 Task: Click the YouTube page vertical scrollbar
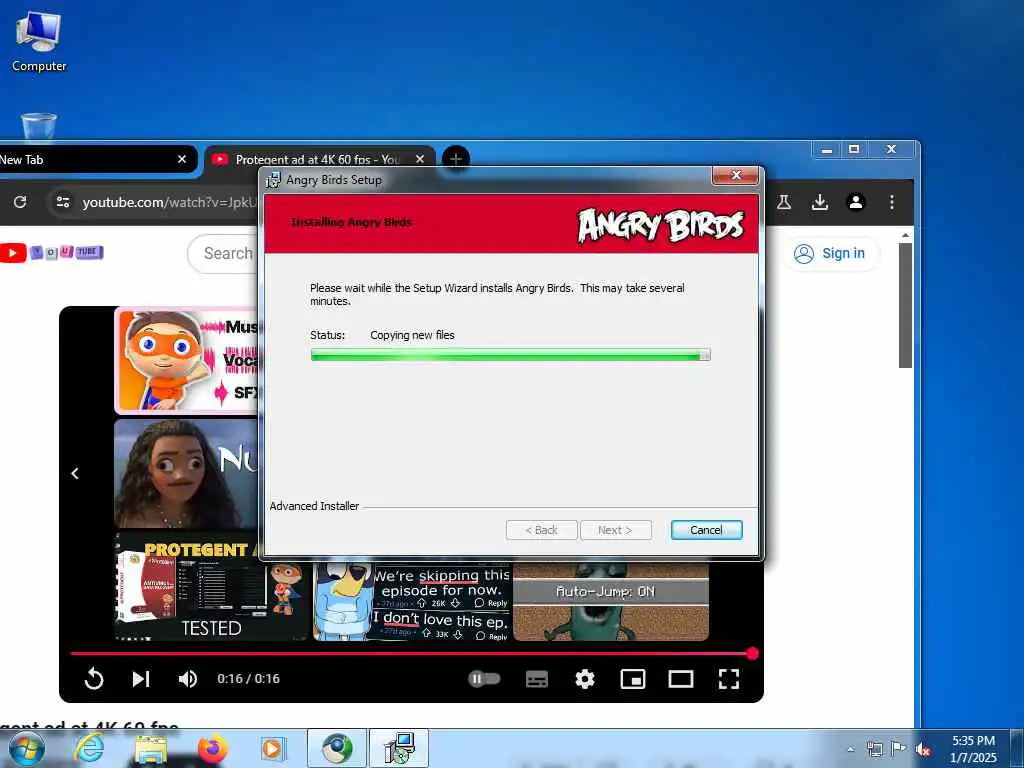pyautogui.click(x=905, y=304)
